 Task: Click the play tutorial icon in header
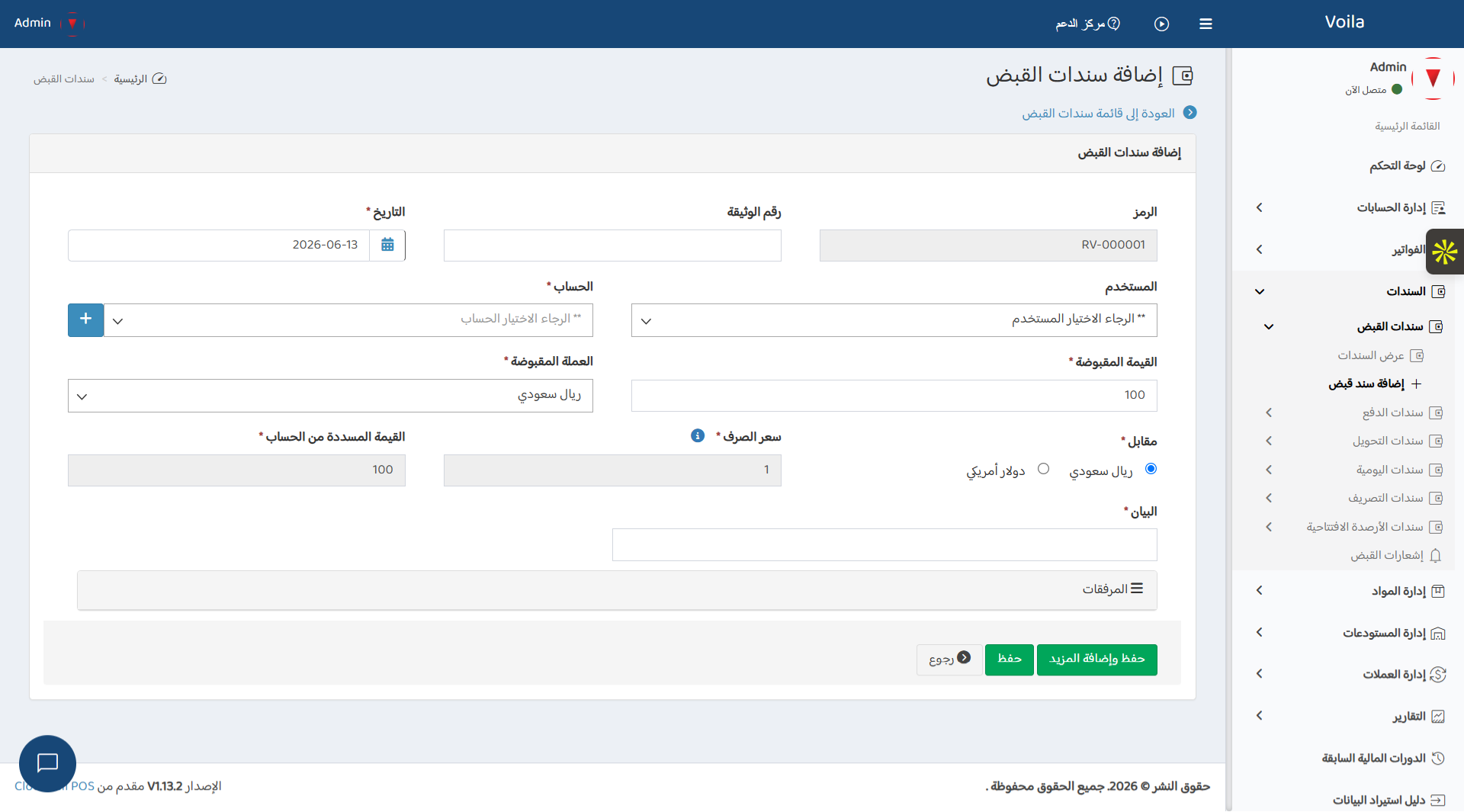click(x=1161, y=24)
